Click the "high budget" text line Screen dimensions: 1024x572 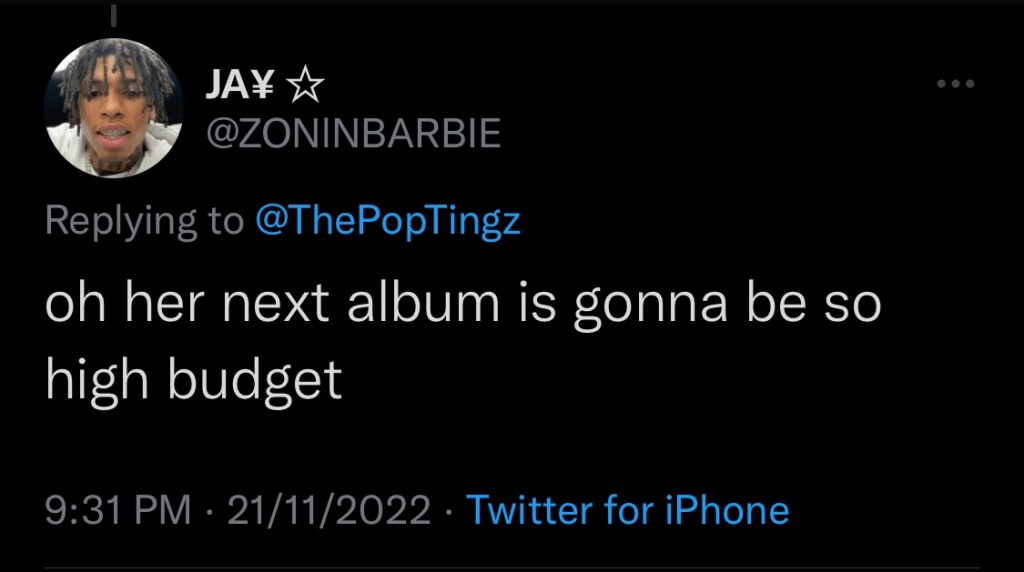pyautogui.click(x=193, y=382)
